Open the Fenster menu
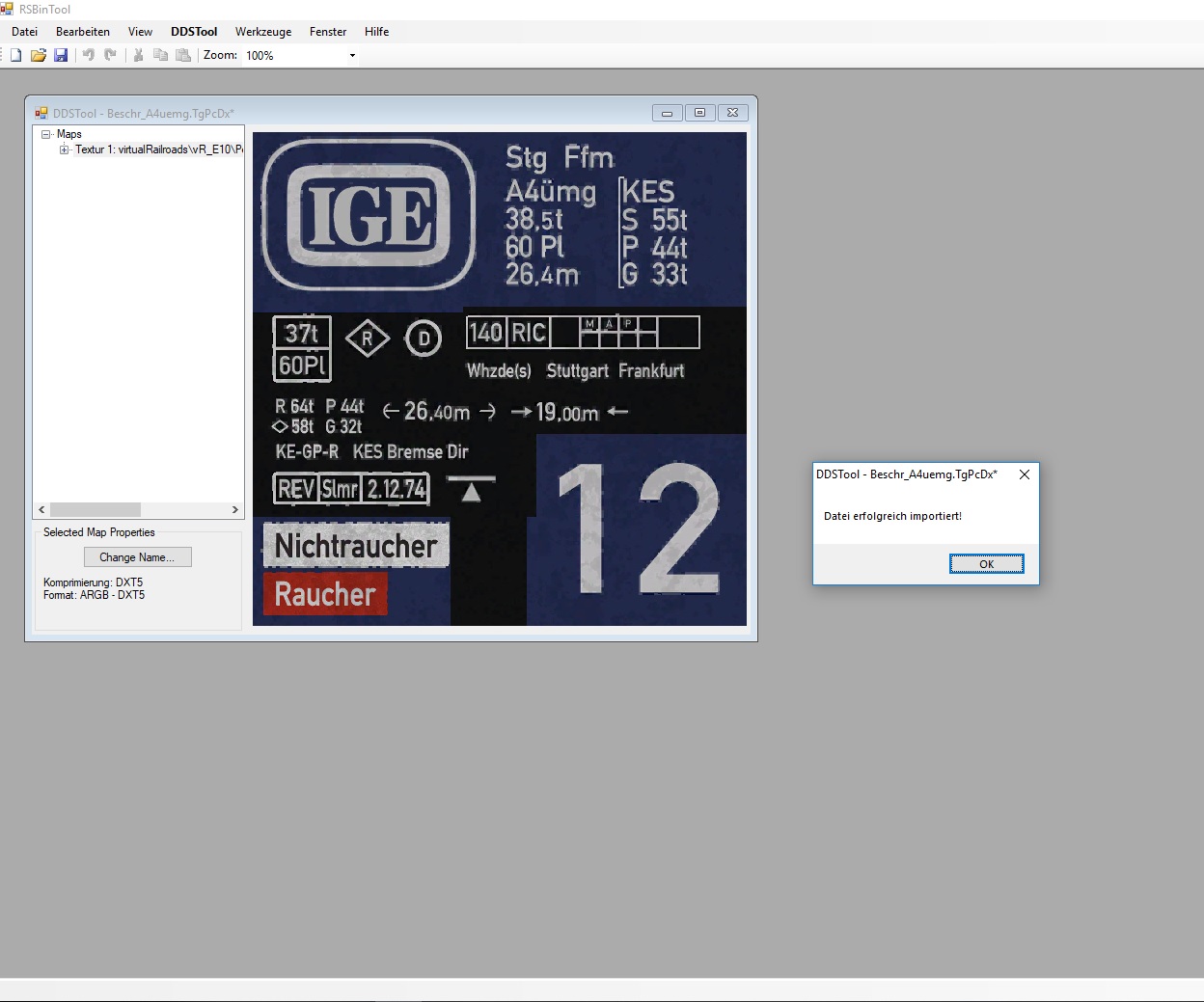Screen dimensions: 1204x1002 coord(328,32)
